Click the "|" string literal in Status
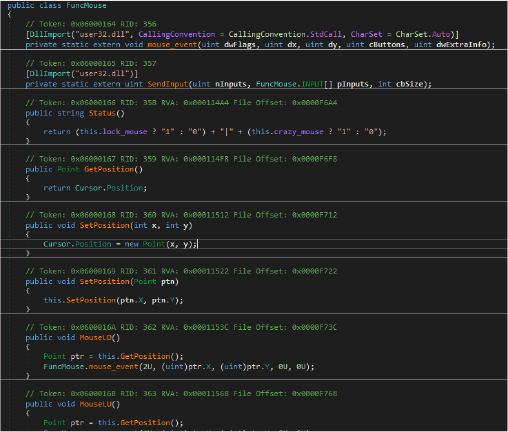508x432 pixels. [x=227, y=132]
